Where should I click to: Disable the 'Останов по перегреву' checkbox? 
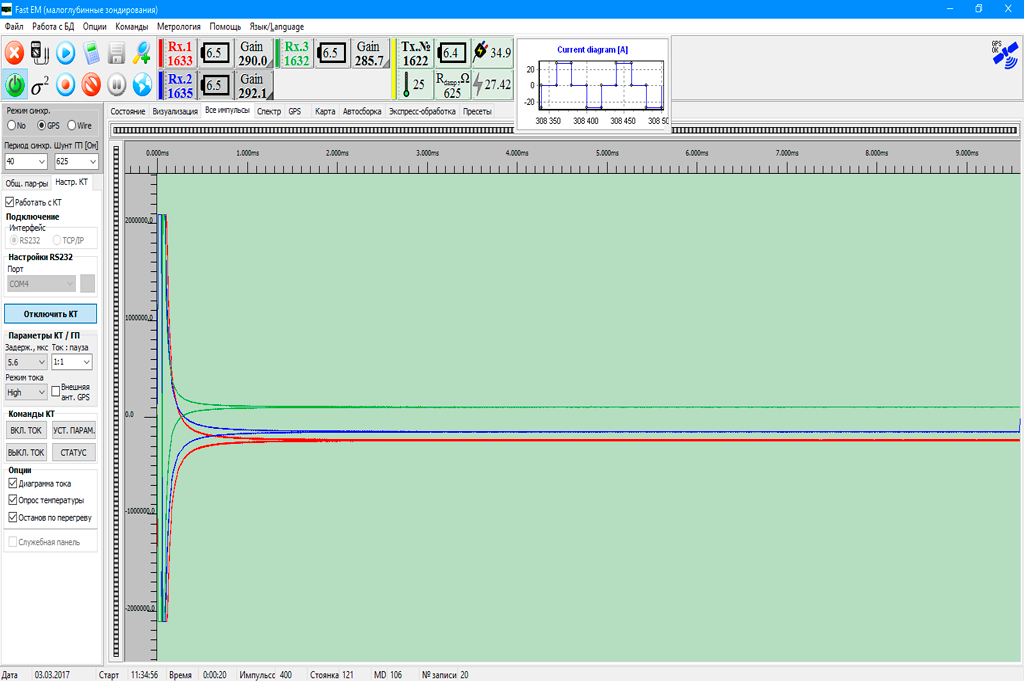(12, 518)
